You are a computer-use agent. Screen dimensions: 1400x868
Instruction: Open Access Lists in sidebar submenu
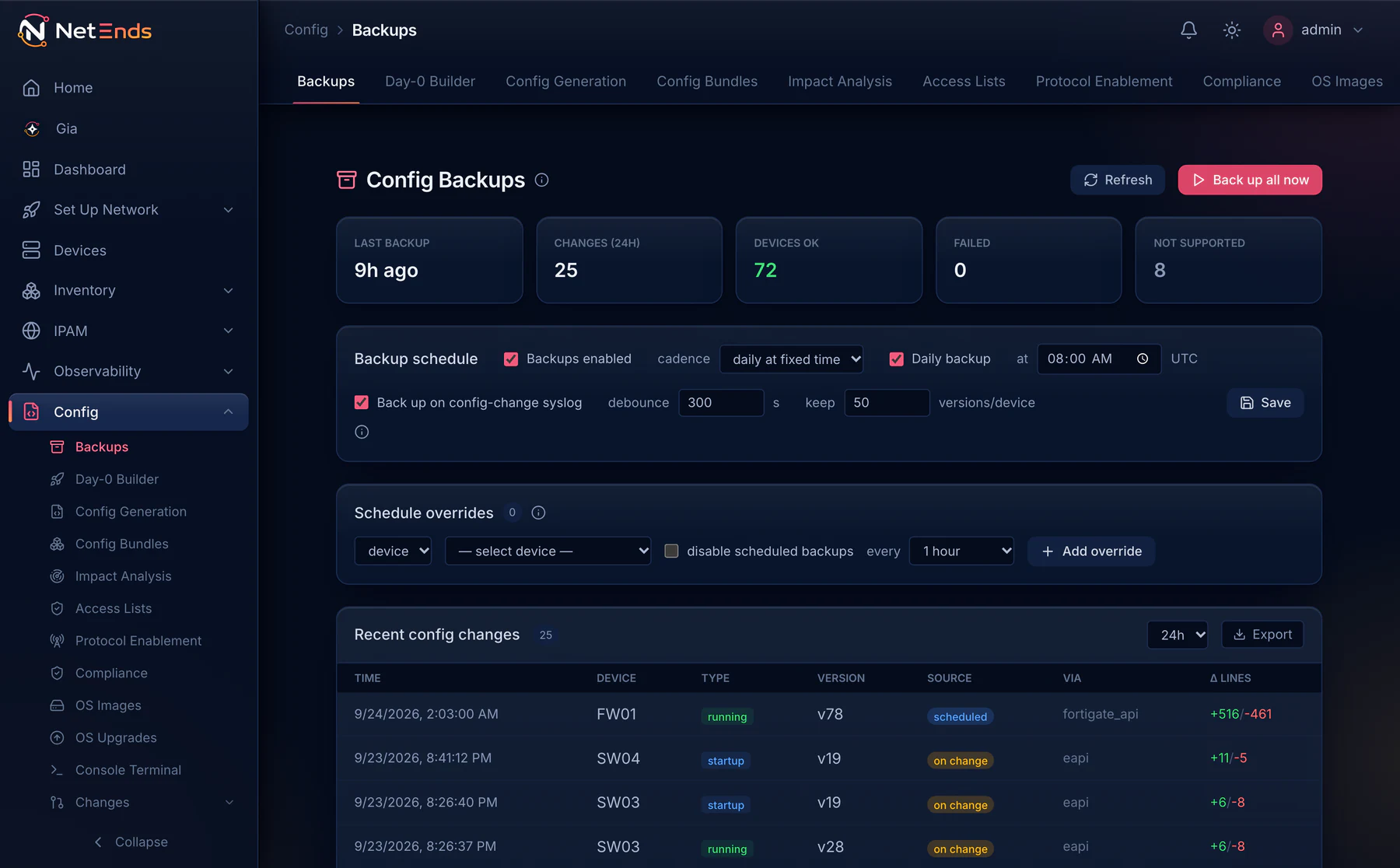pyautogui.click(x=114, y=609)
